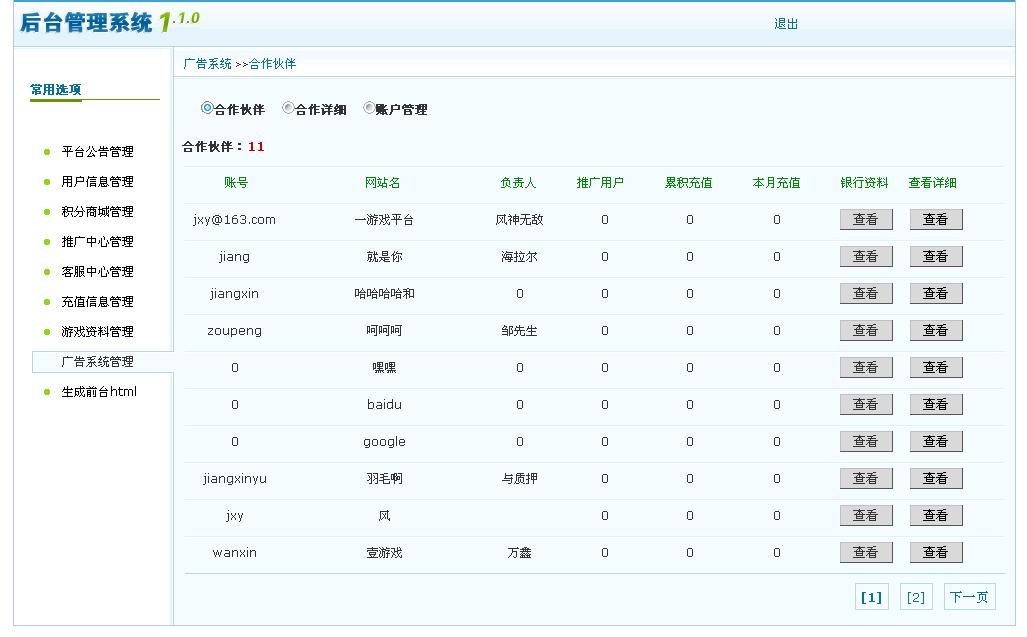Image resolution: width=1027 pixels, height=637 pixels.
Task: Open 广告系统管理 highlighted sidebar item
Action: pos(96,361)
